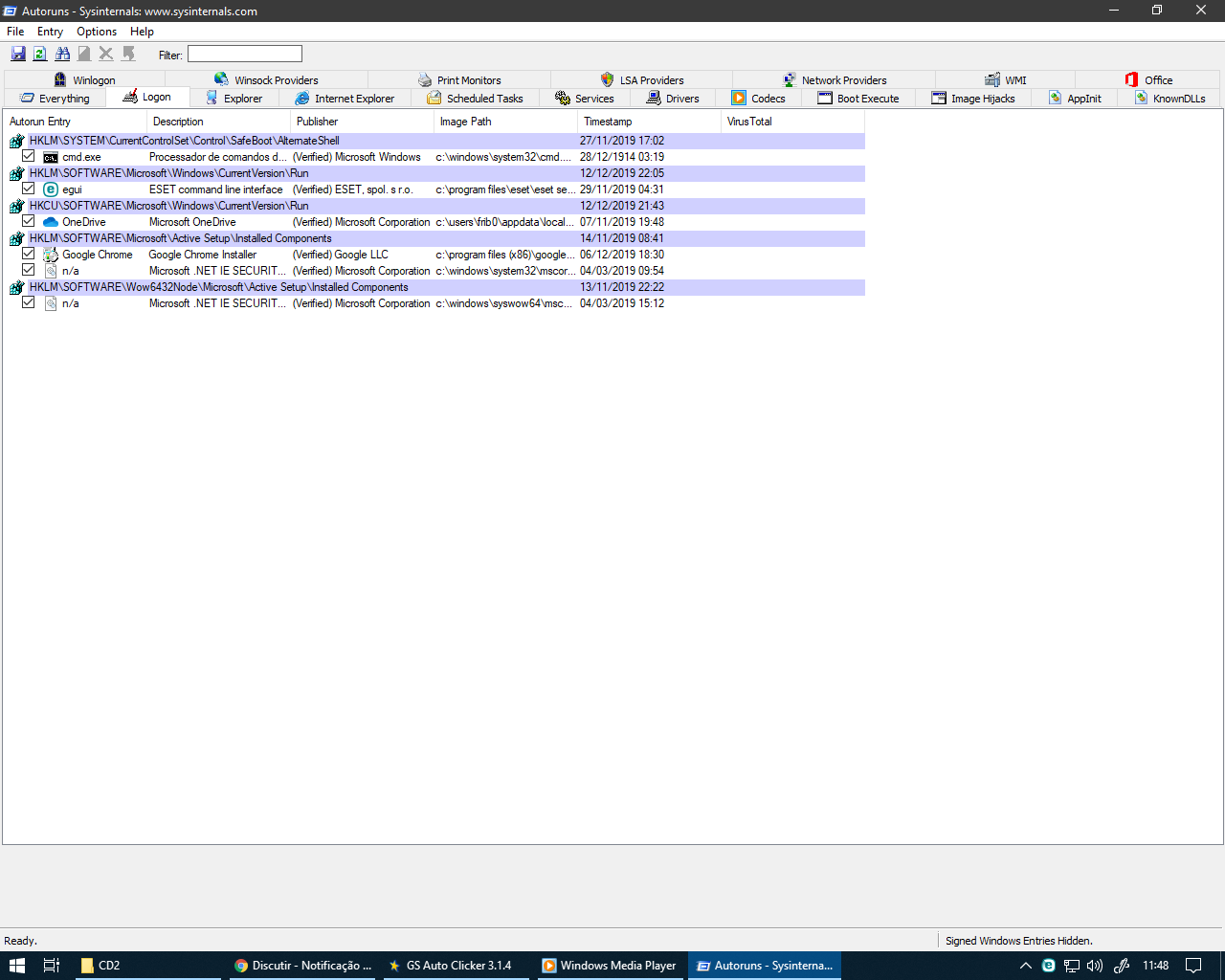Open the Action Center notification icon

[1193, 966]
